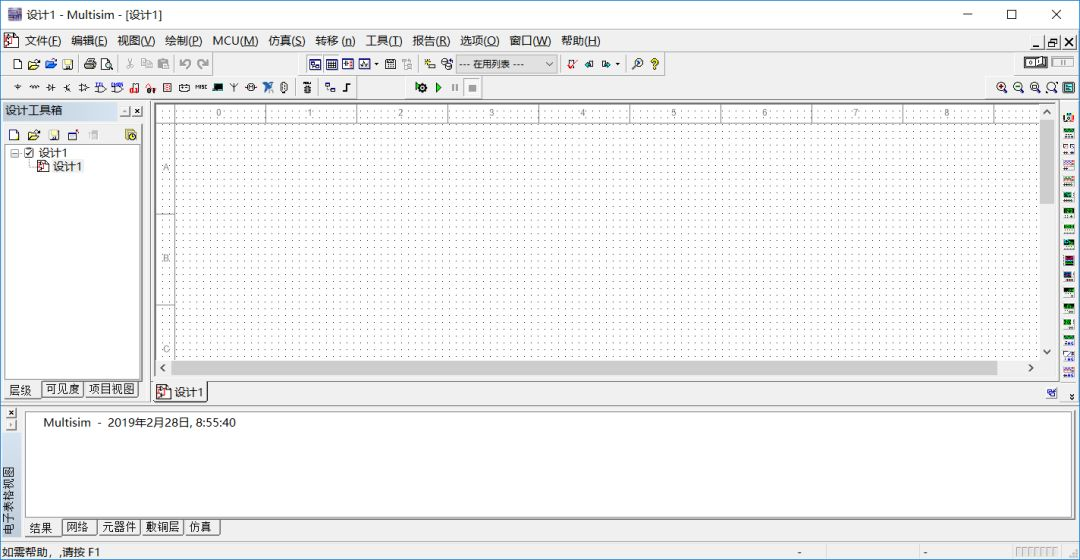The height and width of the screenshot is (560, 1080).
Task: Open the grapher view icon
Action: (x=364, y=64)
